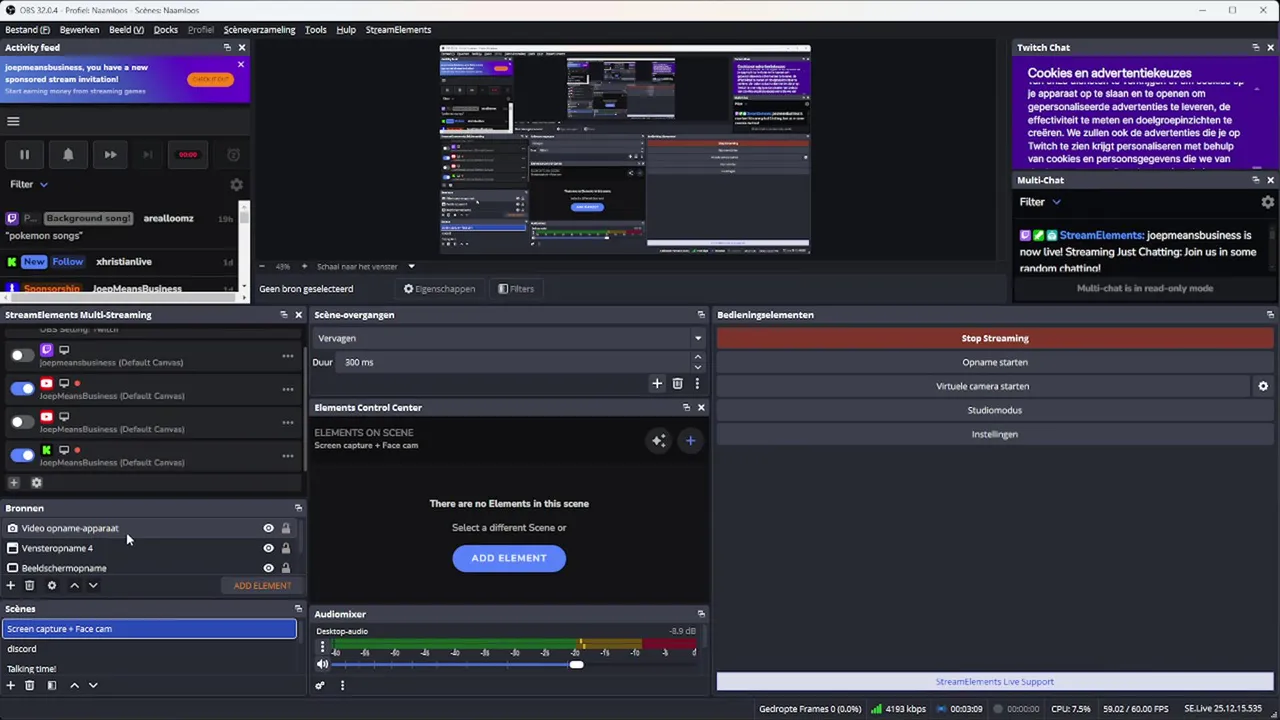Open Instellingen button
Image resolution: width=1280 pixels, height=720 pixels.
coord(995,434)
